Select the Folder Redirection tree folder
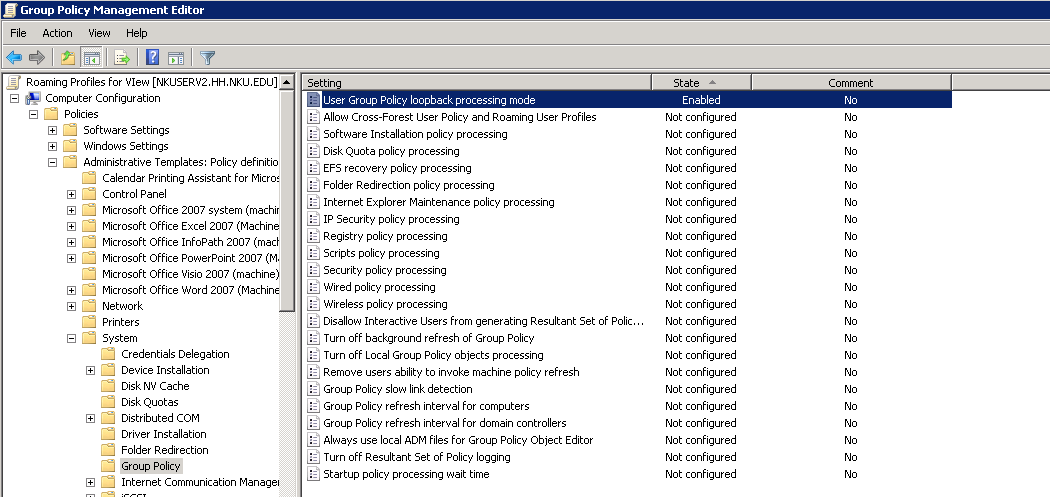 [x=165, y=450]
